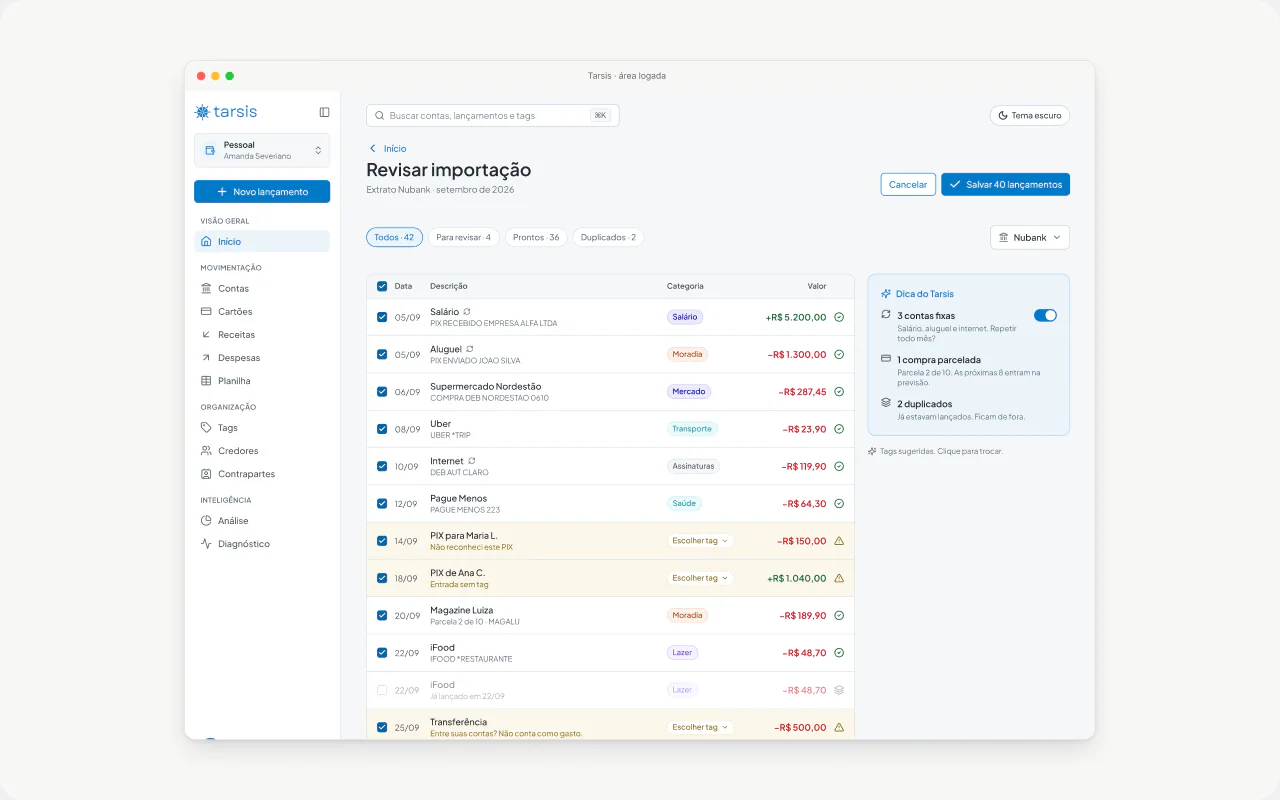1280x800 pixels.
Task: Click the recurring icon next to Salário
Action: pyautogui.click(x=467, y=312)
